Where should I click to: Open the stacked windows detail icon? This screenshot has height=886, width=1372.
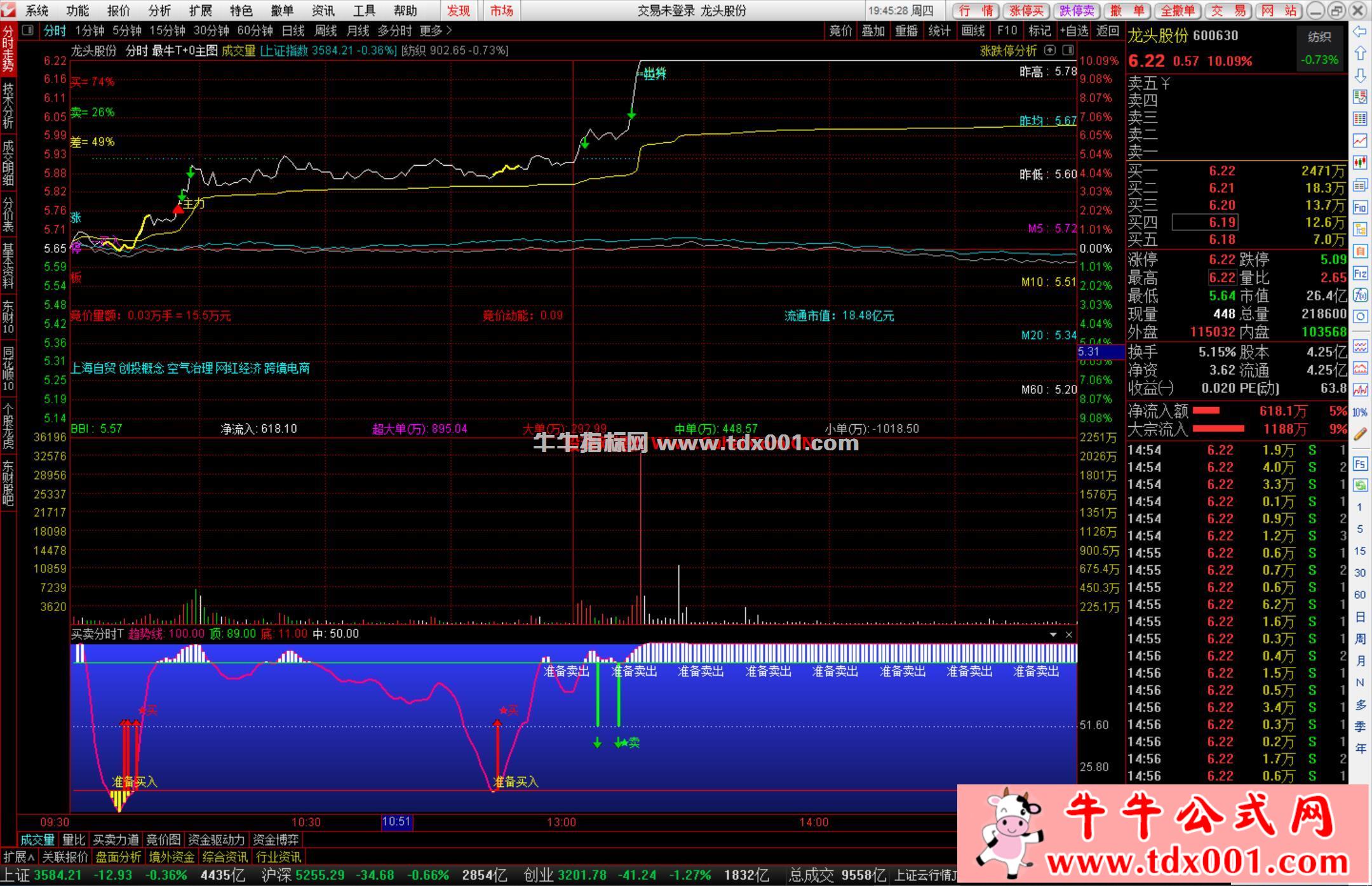[x=1360, y=185]
